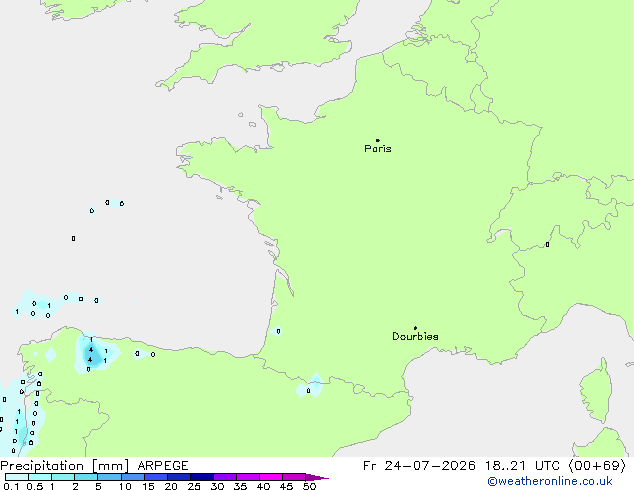This screenshot has height=490, width=634.
Task: Pick the 2 to 5 mm legend swatch
Action: [x=86, y=477]
